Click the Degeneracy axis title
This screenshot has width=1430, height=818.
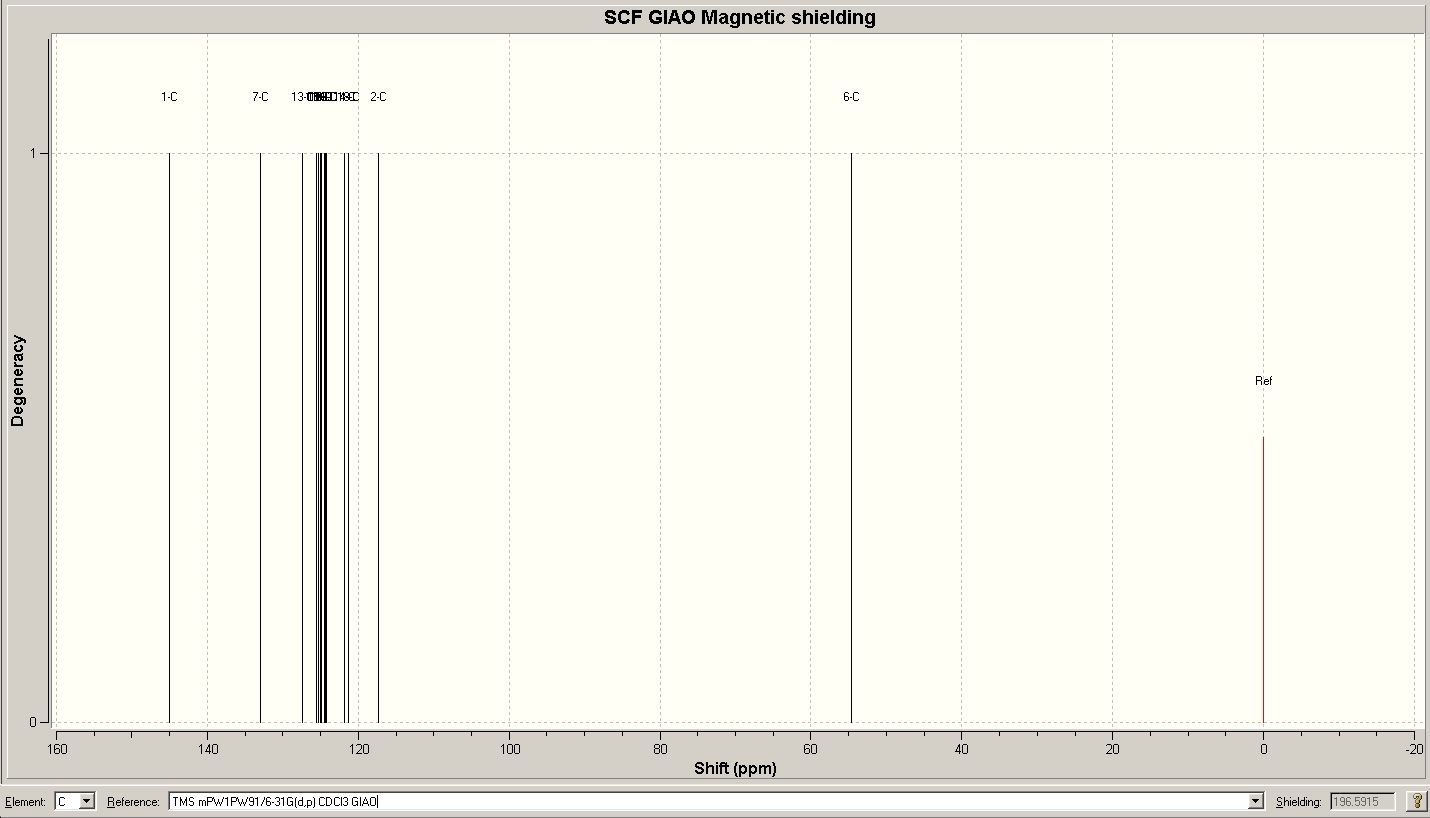17,381
